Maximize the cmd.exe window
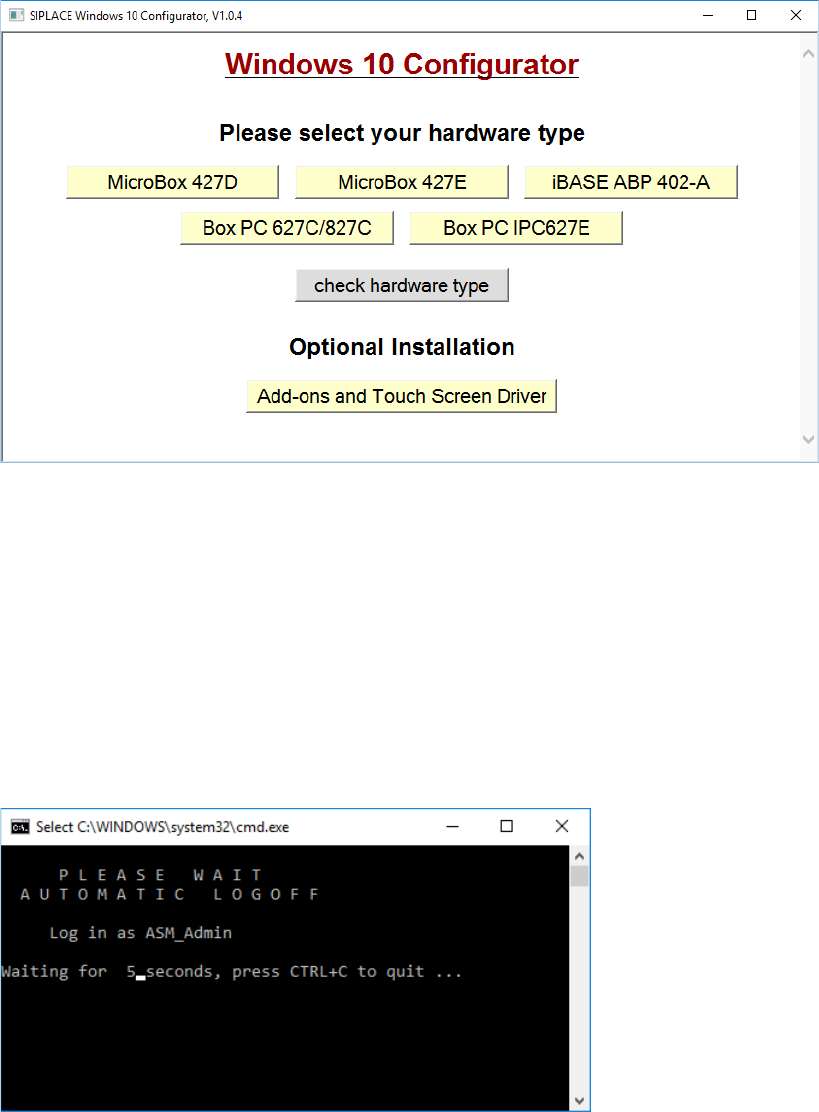Image resolution: width=819 pixels, height=1112 pixels. [x=506, y=826]
